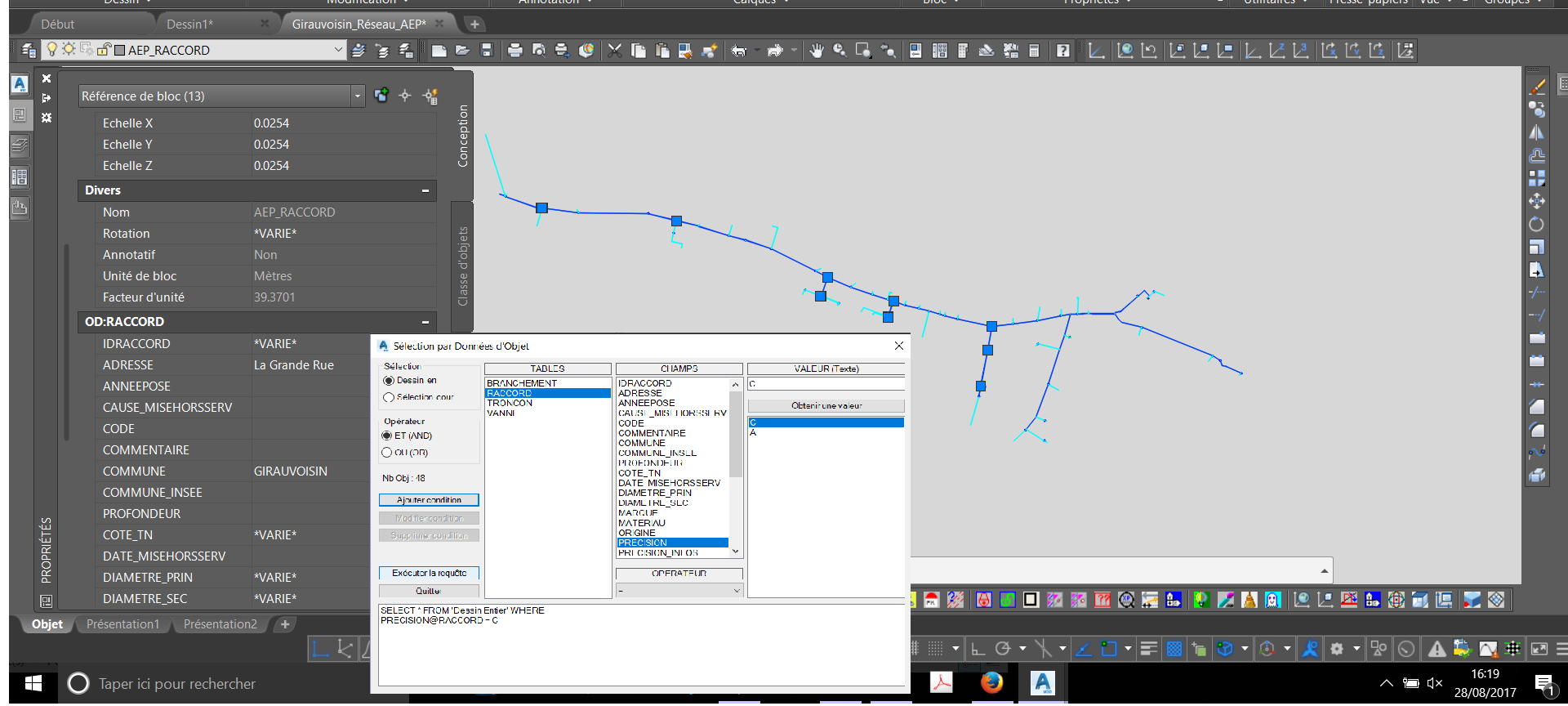Click the Plot printer icon
The width and height of the screenshot is (1568, 706).
pyautogui.click(x=514, y=51)
